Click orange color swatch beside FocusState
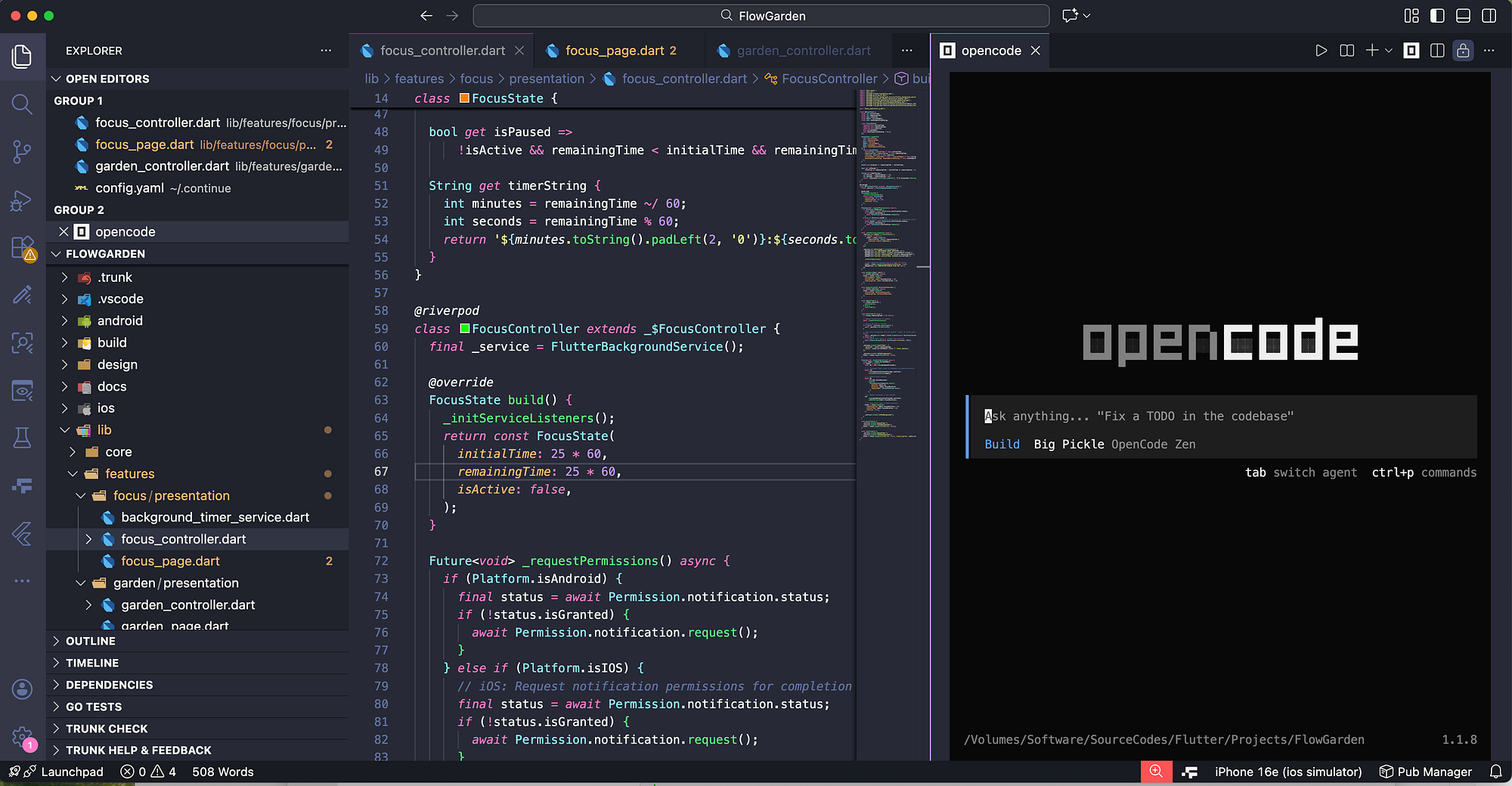Viewport: 1512px width, 786px height. click(x=465, y=98)
